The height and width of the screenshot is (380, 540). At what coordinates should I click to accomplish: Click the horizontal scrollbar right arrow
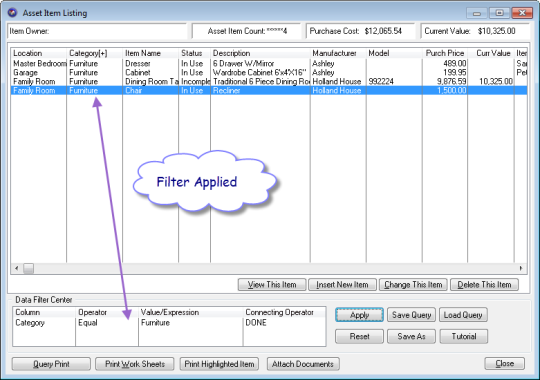pos(521,268)
